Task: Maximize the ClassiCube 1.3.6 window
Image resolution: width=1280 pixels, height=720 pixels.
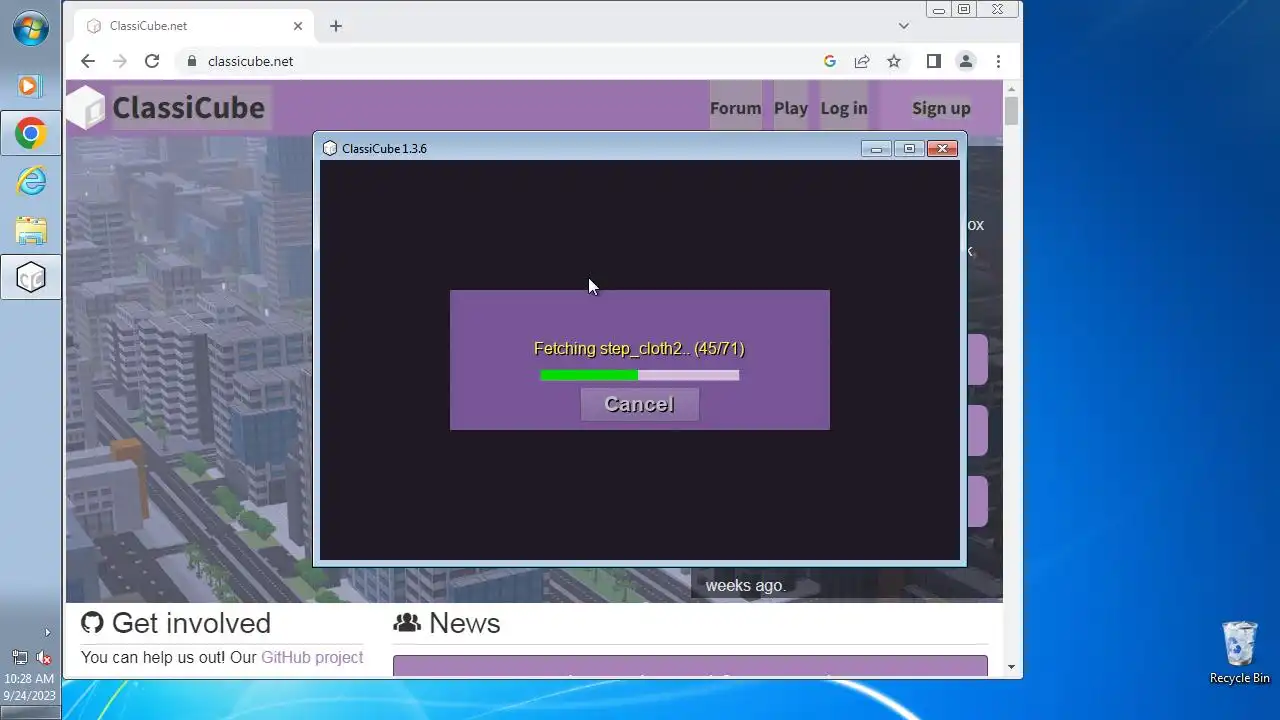Action: 909,148
